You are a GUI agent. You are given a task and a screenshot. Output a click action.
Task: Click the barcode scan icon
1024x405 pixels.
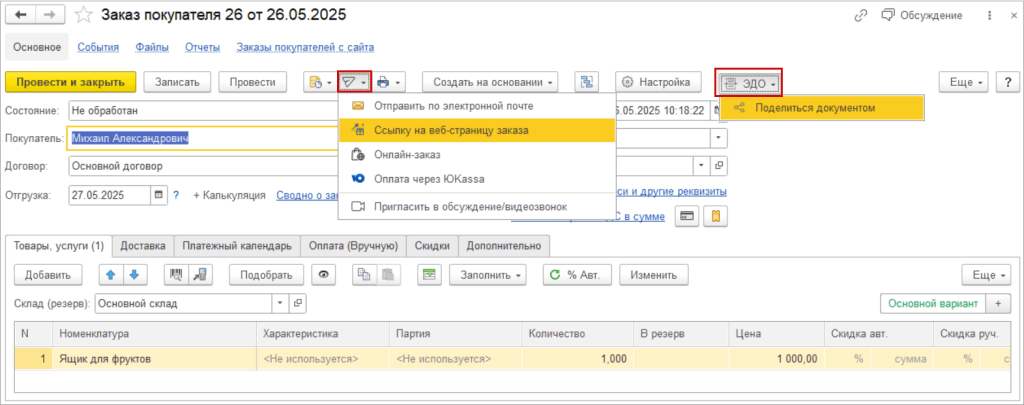[x=178, y=275]
